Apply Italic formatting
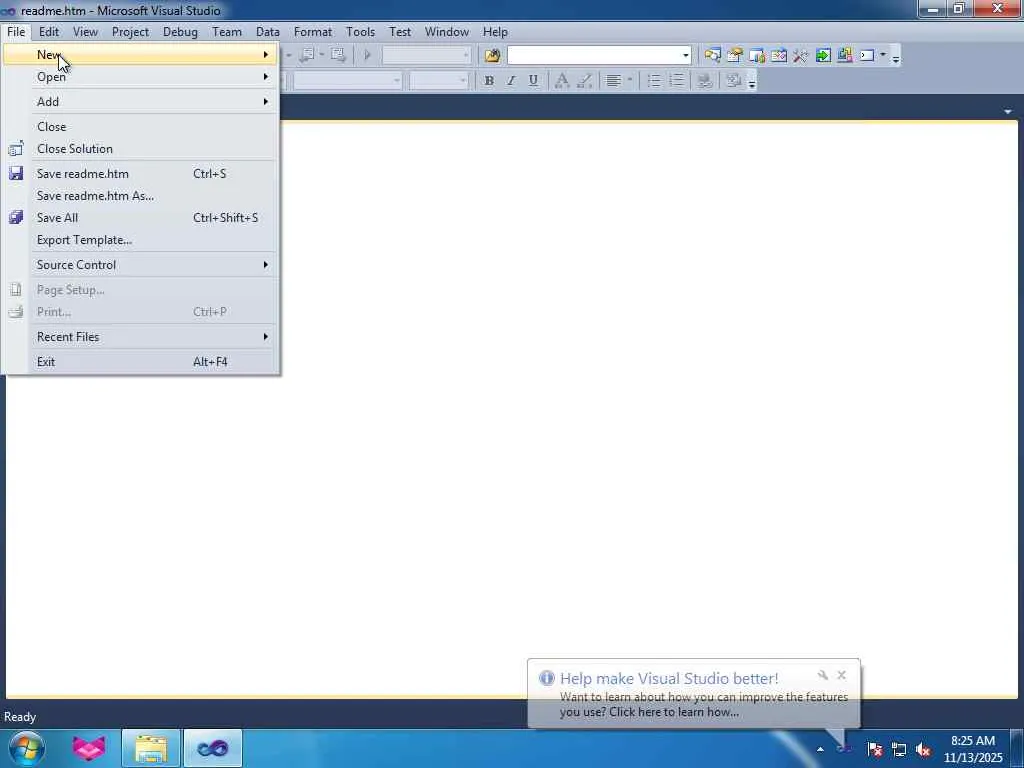Image resolution: width=1024 pixels, height=768 pixels. pyautogui.click(x=511, y=80)
